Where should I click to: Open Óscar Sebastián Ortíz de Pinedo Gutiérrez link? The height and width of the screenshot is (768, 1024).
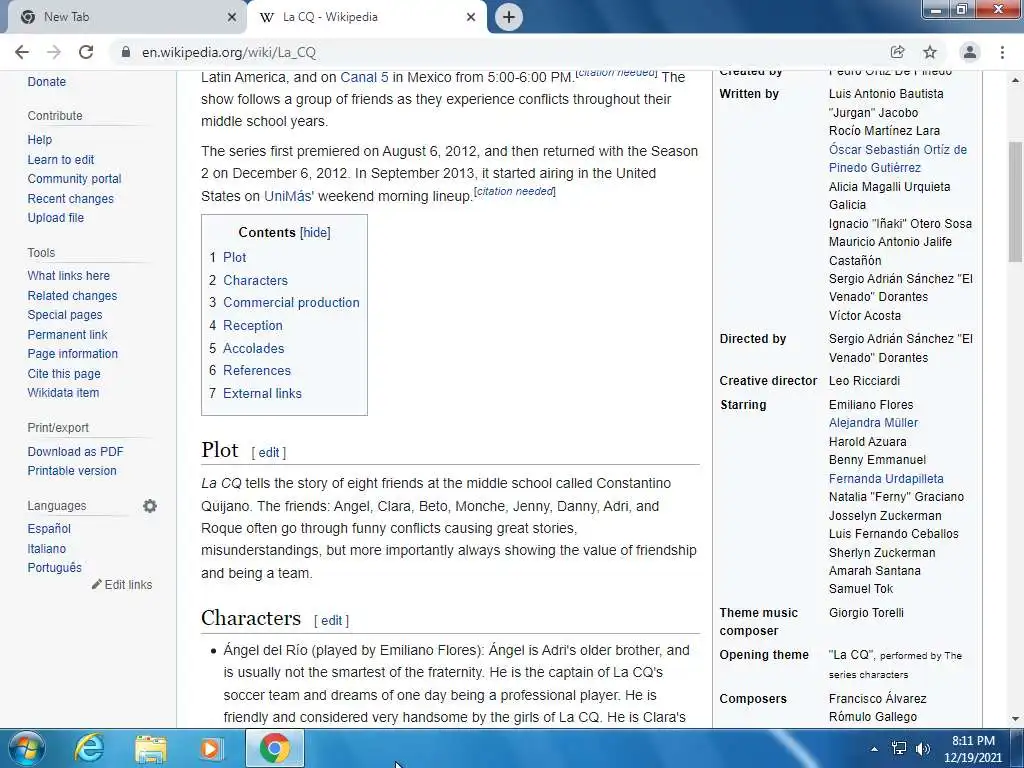pyautogui.click(x=897, y=159)
